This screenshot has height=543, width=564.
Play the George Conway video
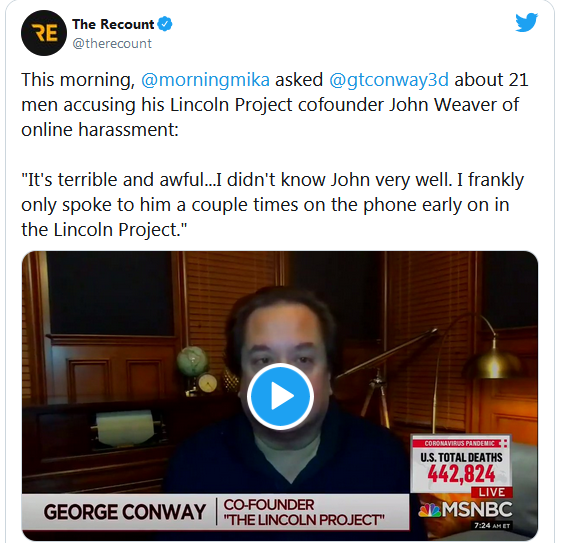pyautogui.click(x=280, y=396)
